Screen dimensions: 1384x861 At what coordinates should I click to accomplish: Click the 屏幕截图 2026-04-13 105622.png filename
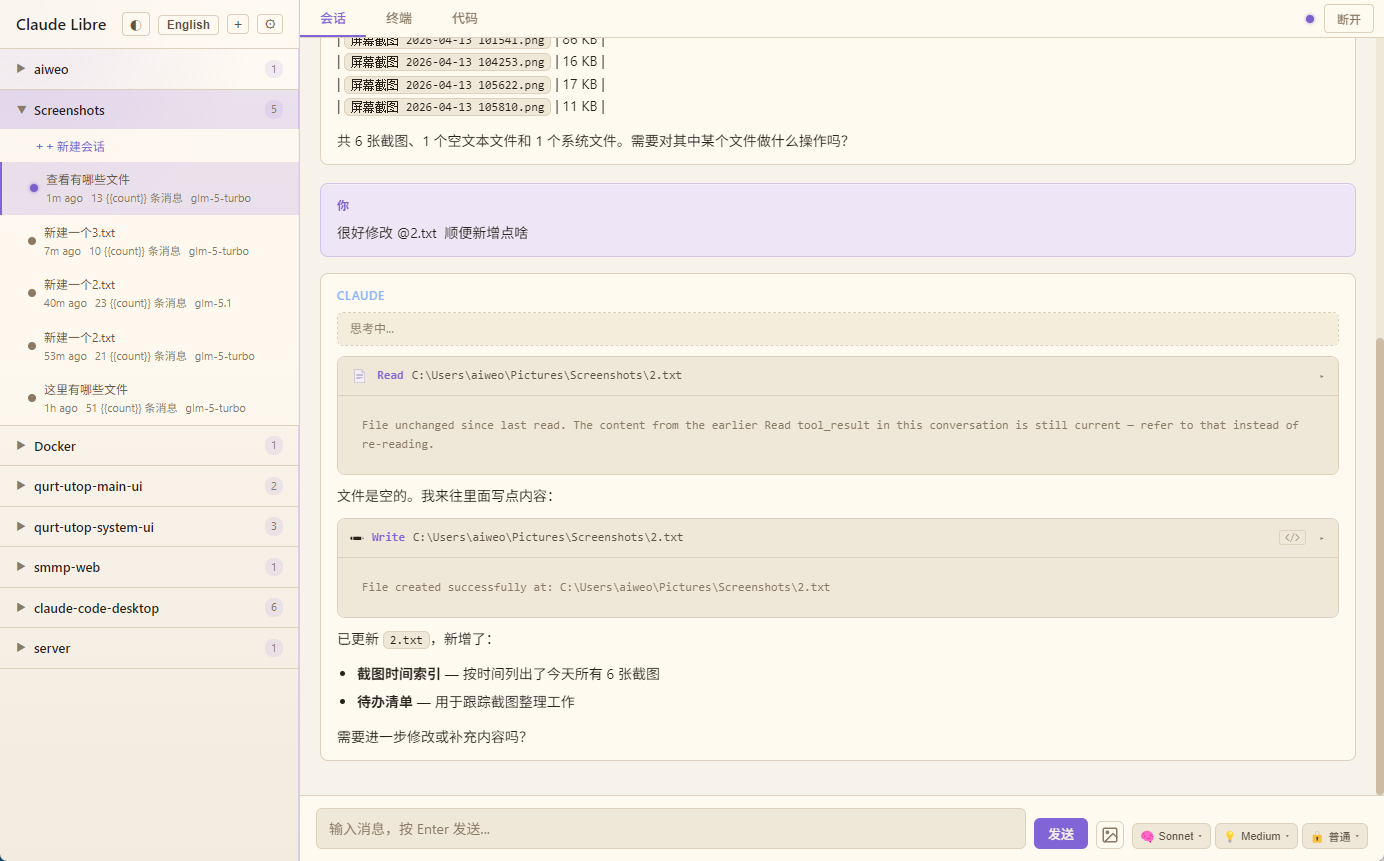(448, 85)
